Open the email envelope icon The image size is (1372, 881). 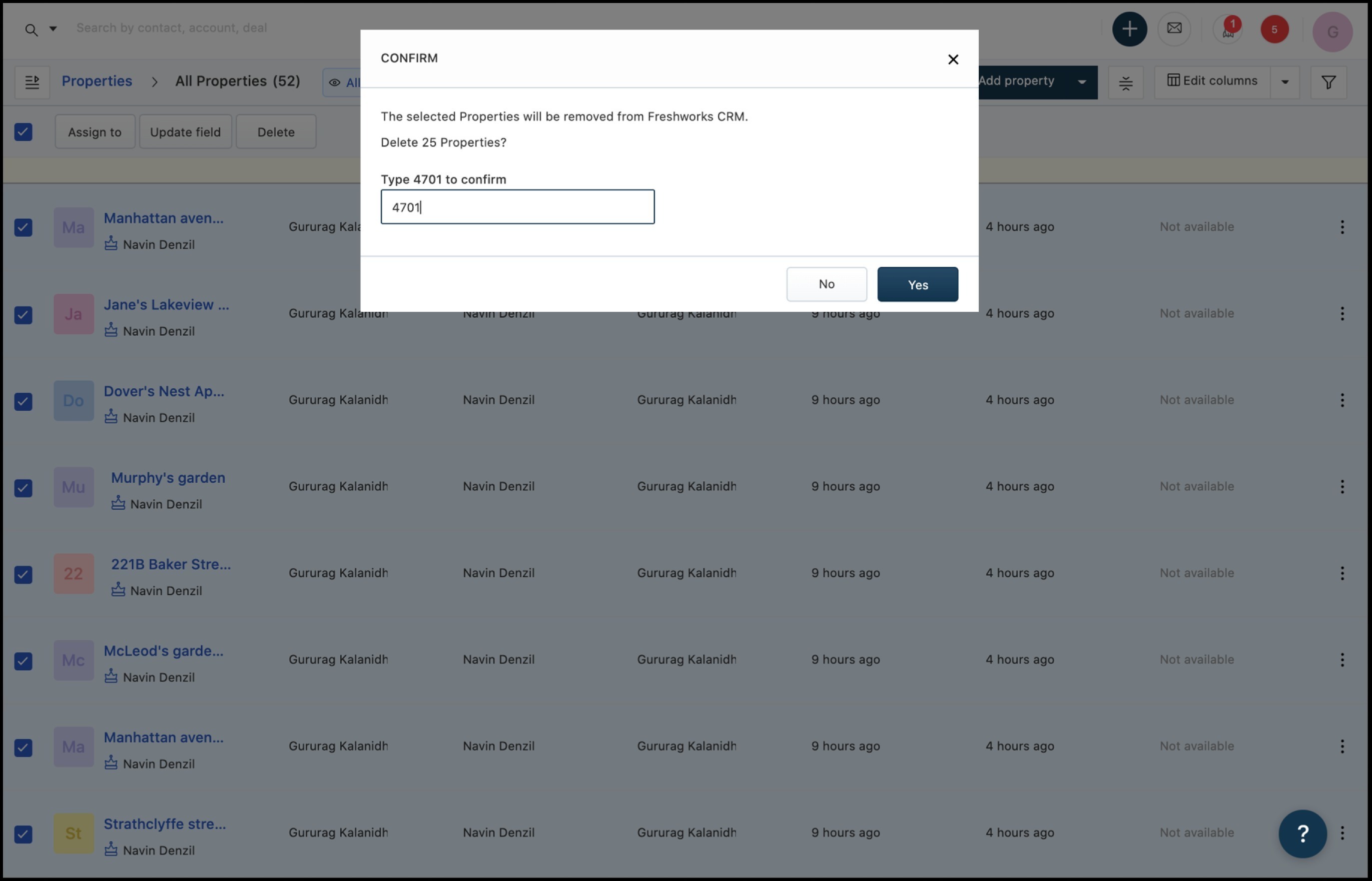tap(1174, 28)
